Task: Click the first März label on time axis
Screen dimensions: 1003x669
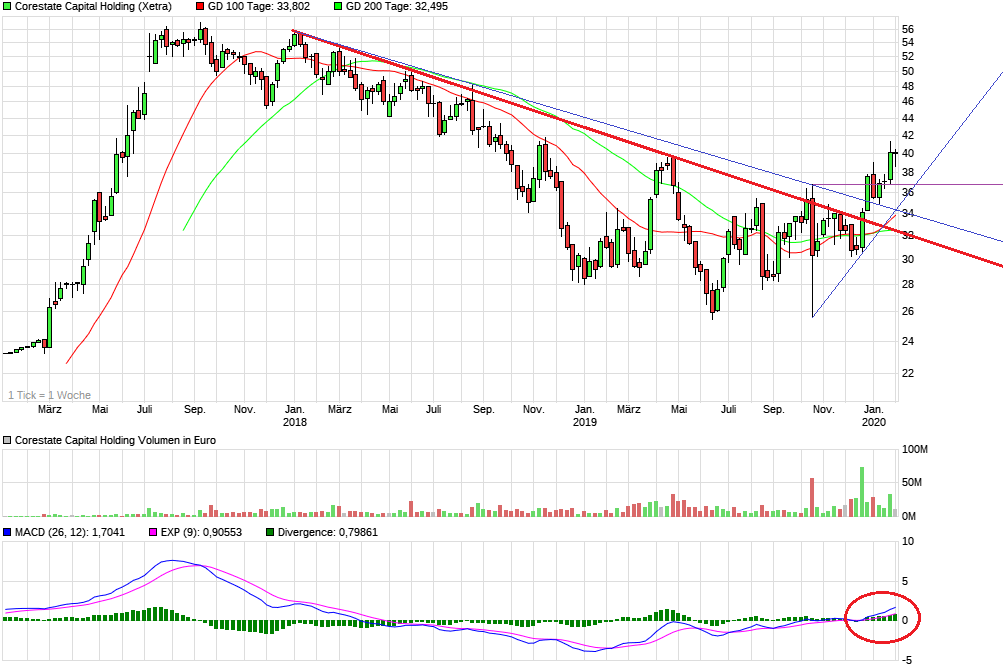Action: click(49, 409)
